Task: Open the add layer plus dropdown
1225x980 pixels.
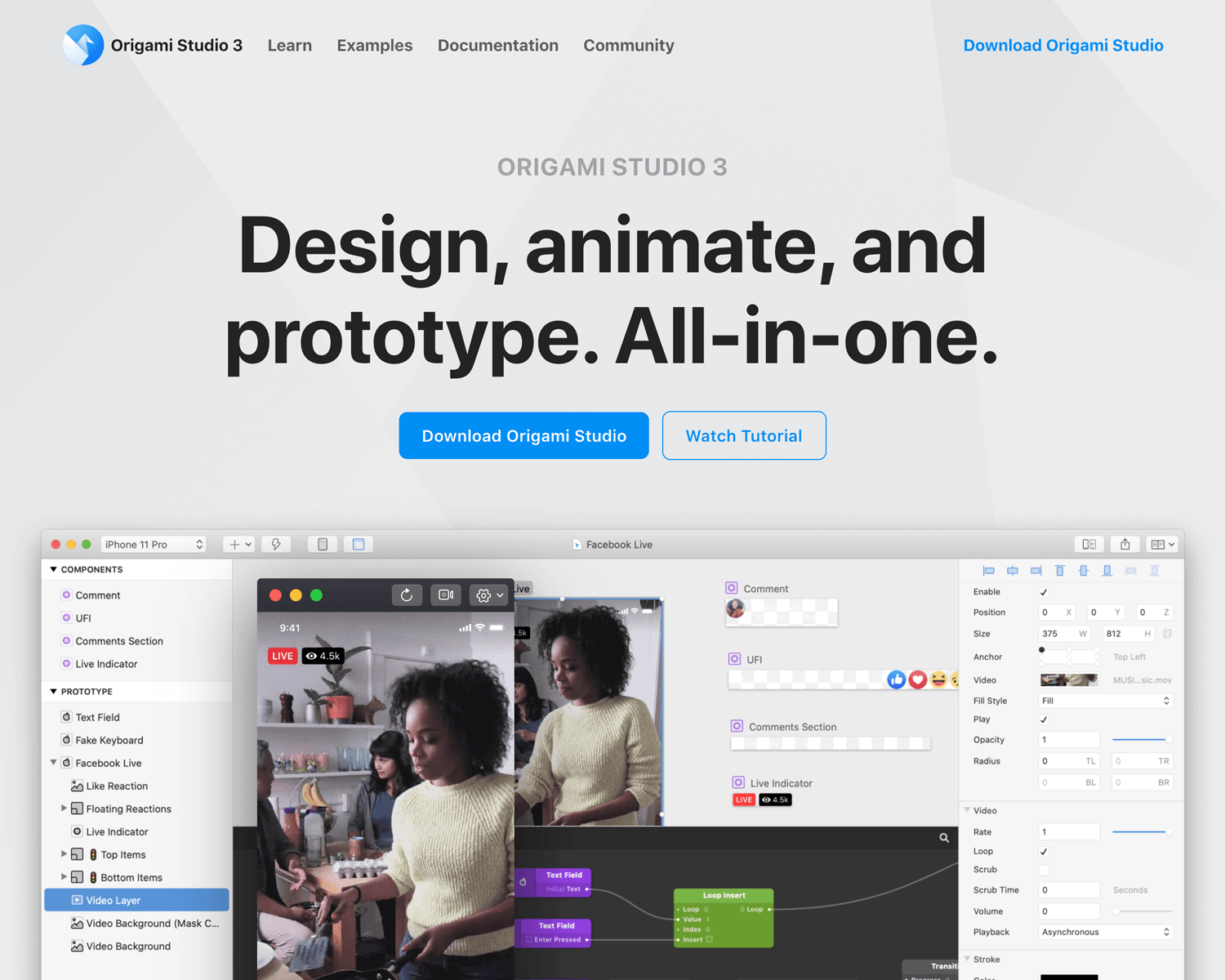Action: click(240, 545)
